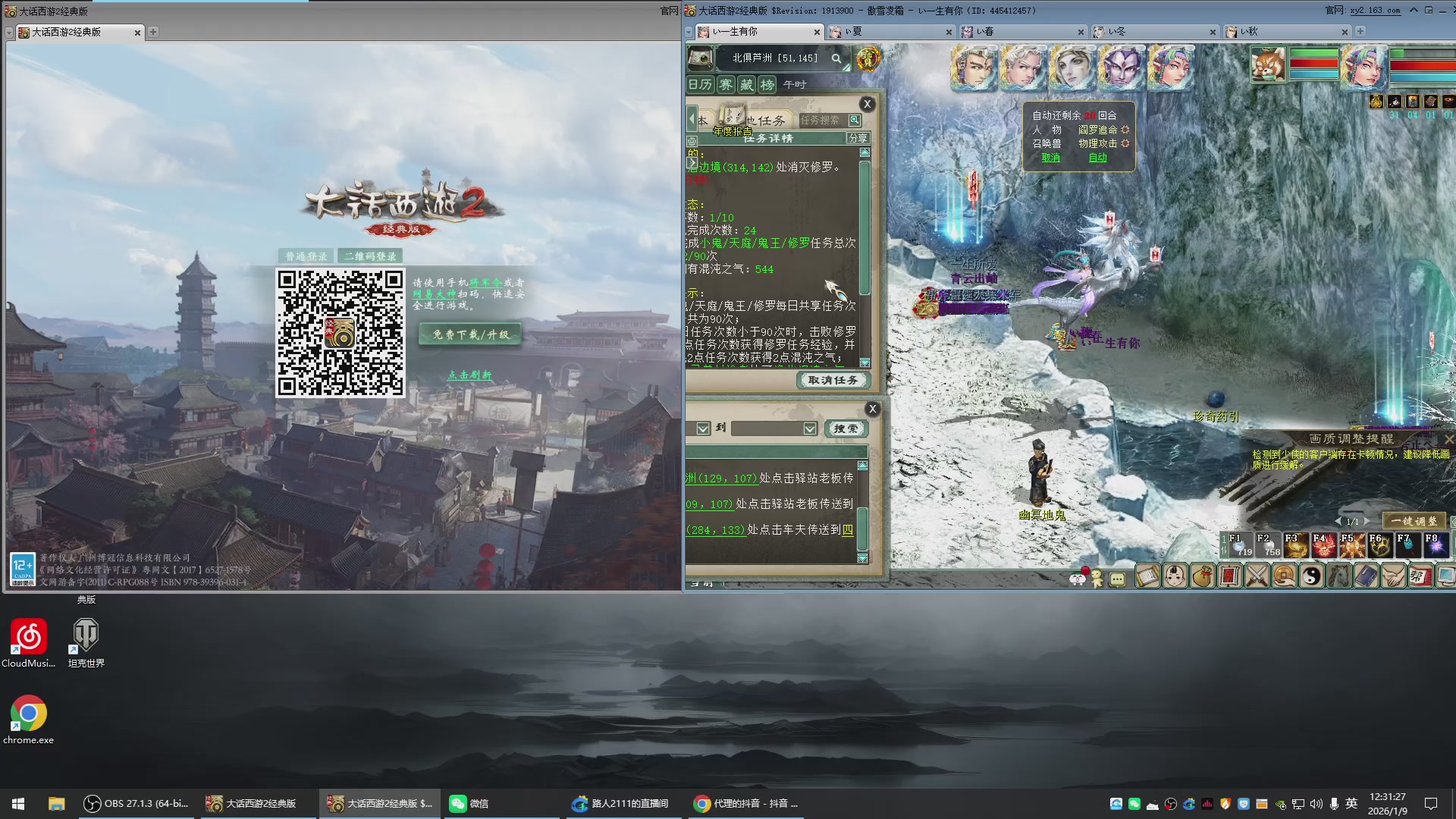Toggle 自动 auto-battle option
The height and width of the screenshot is (819, 1456).
pos(1097,158)
